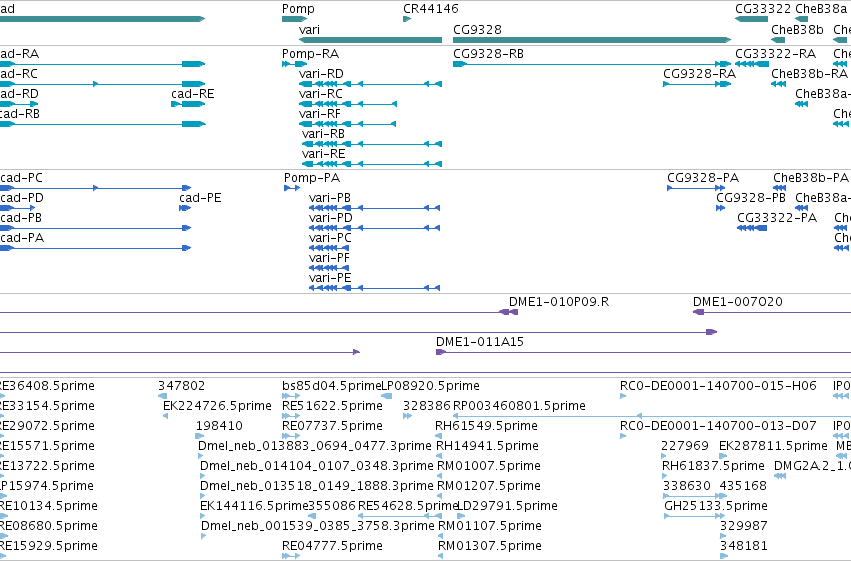Click EST label 227969
This screenshot has height=561, width=851.
[x=685, y=447]
